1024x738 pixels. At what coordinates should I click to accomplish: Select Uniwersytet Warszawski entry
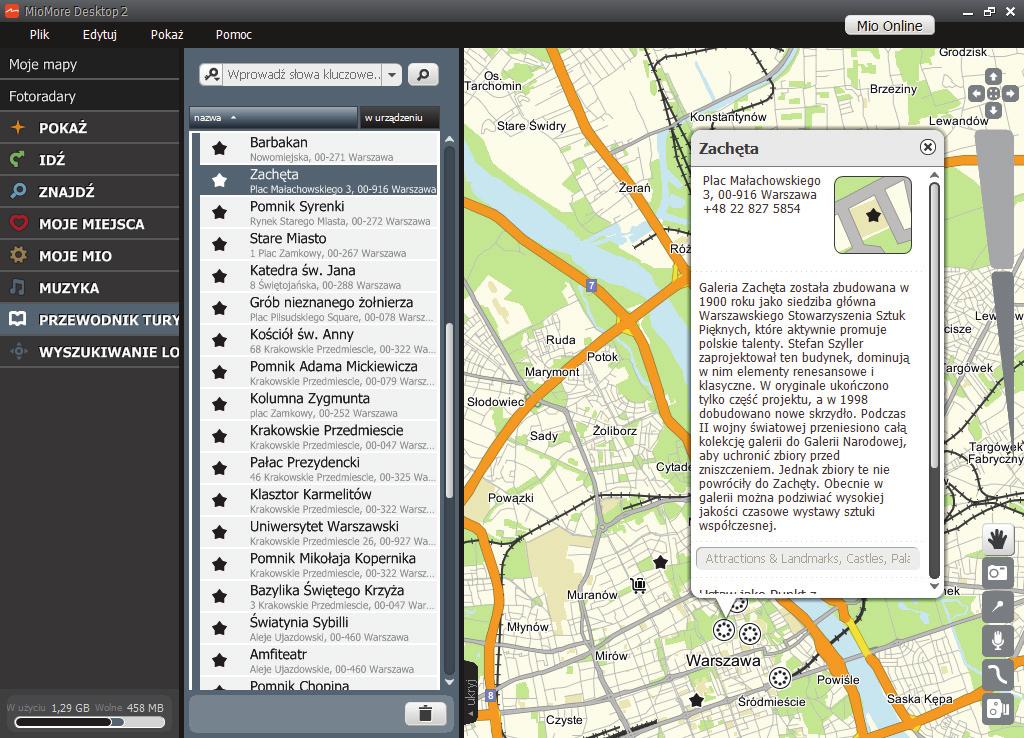(x=319, y=532)
